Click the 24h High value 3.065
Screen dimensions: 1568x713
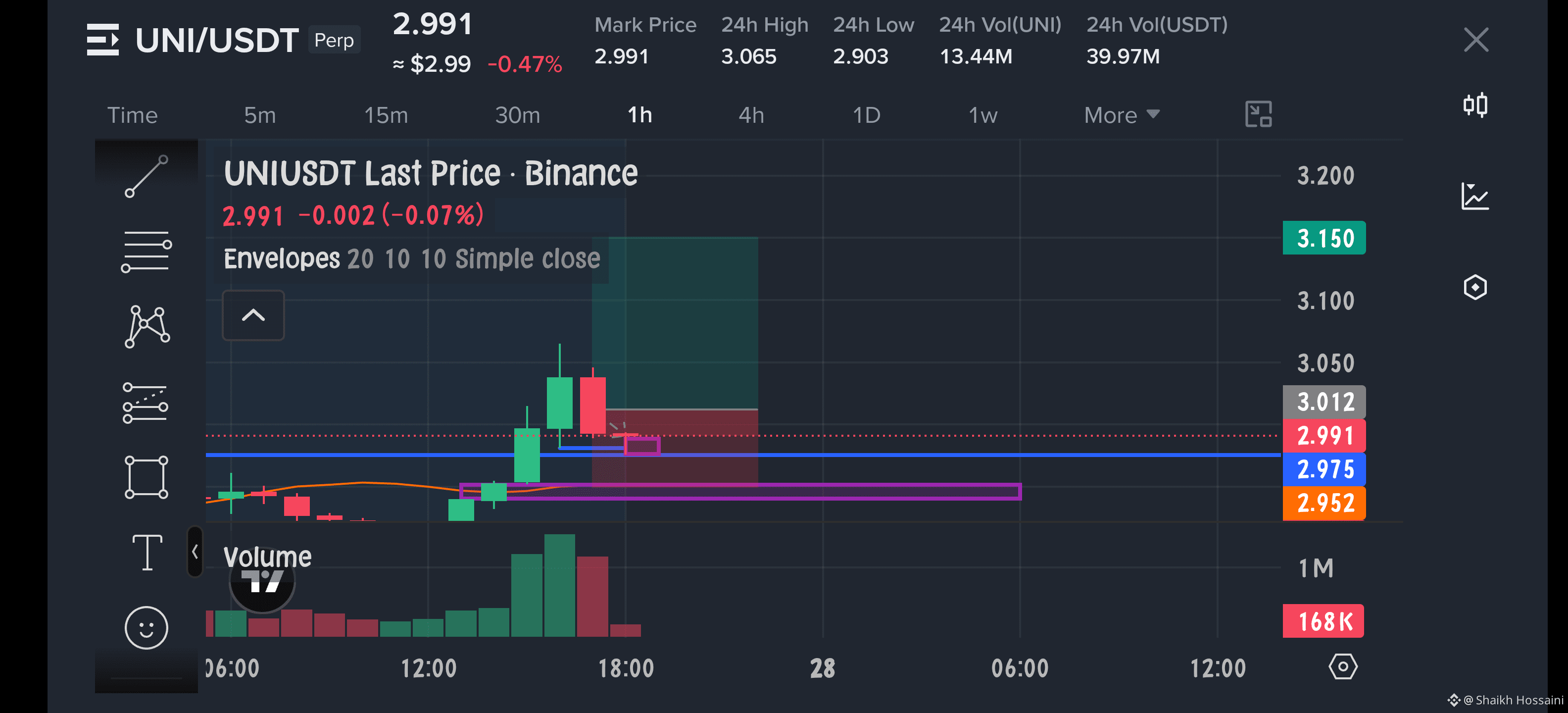[748, 56]
